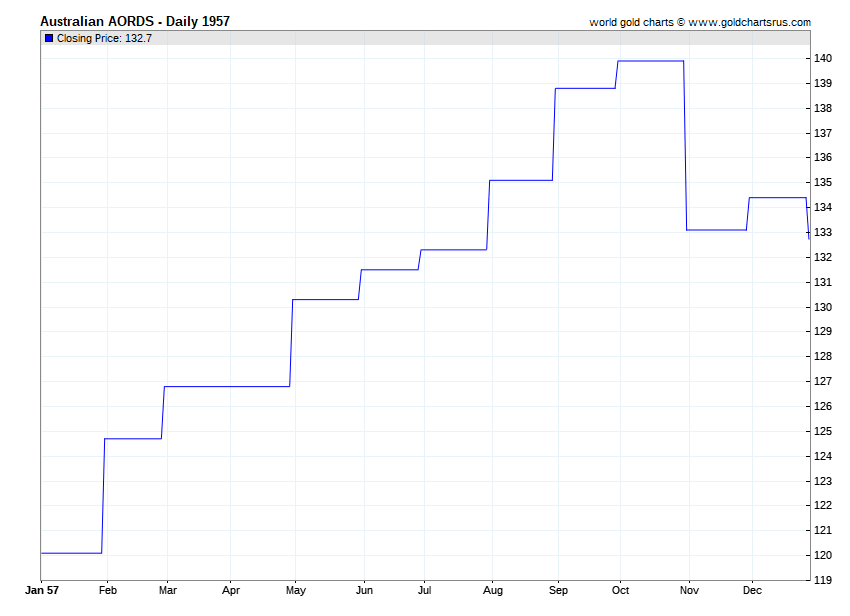Click the 130 y-axis value
The height and width of the screenshot is (616, 850).
[x=823, y=307]
